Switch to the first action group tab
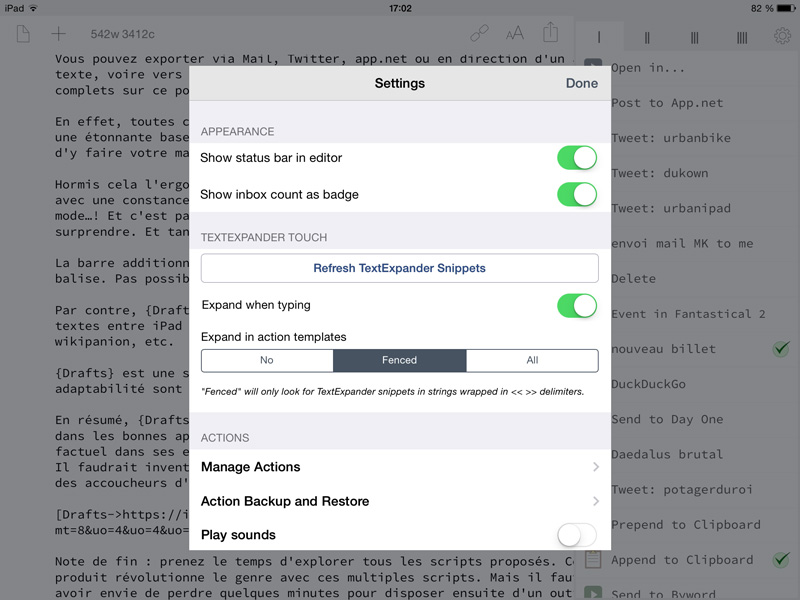This screenshot has height=600, width=800. coord(599,37)
